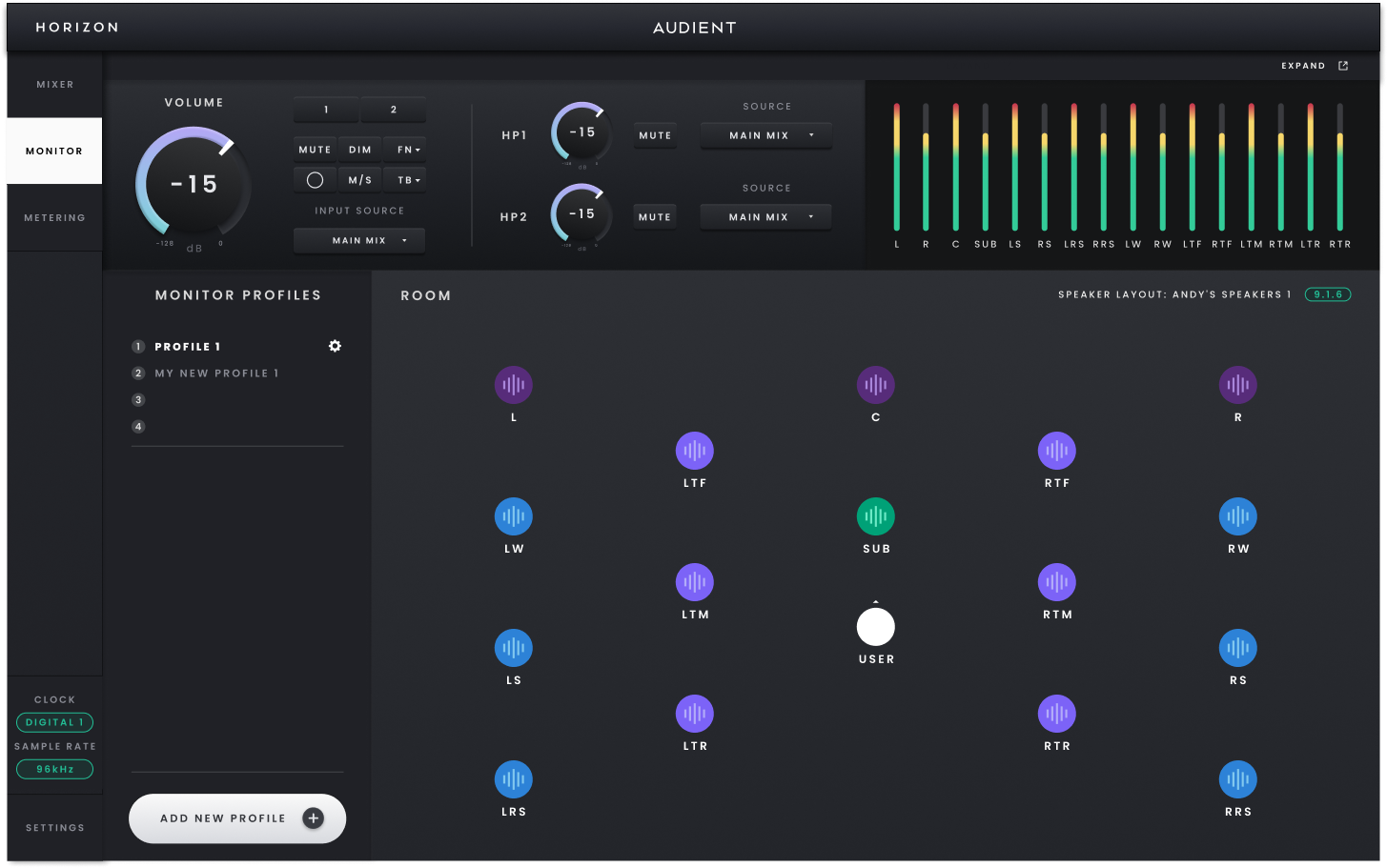Choose the LTF top front speaker
The image size is (1387, 868).
point(695,451)
